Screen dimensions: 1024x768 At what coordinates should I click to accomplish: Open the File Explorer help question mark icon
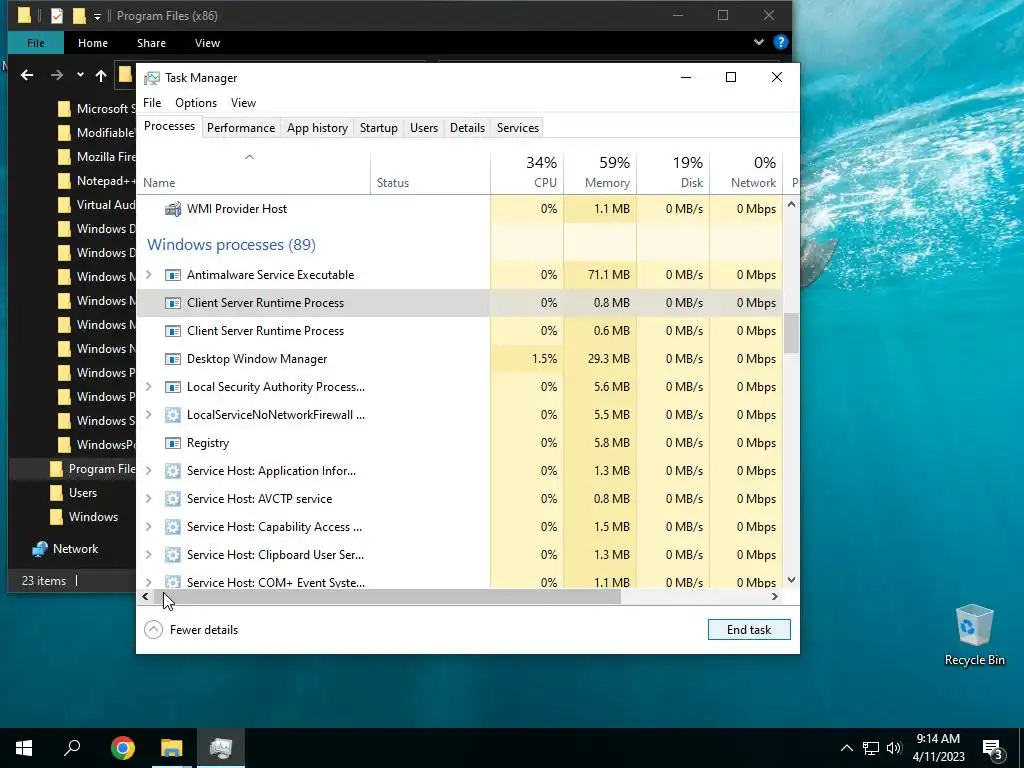pyautogui.click(x=780, y=42)
